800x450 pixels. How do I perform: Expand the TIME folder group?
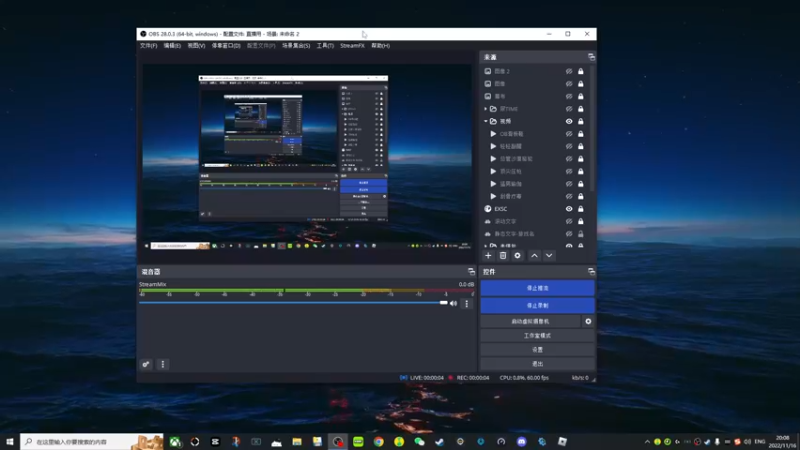[x=486, y=109]
